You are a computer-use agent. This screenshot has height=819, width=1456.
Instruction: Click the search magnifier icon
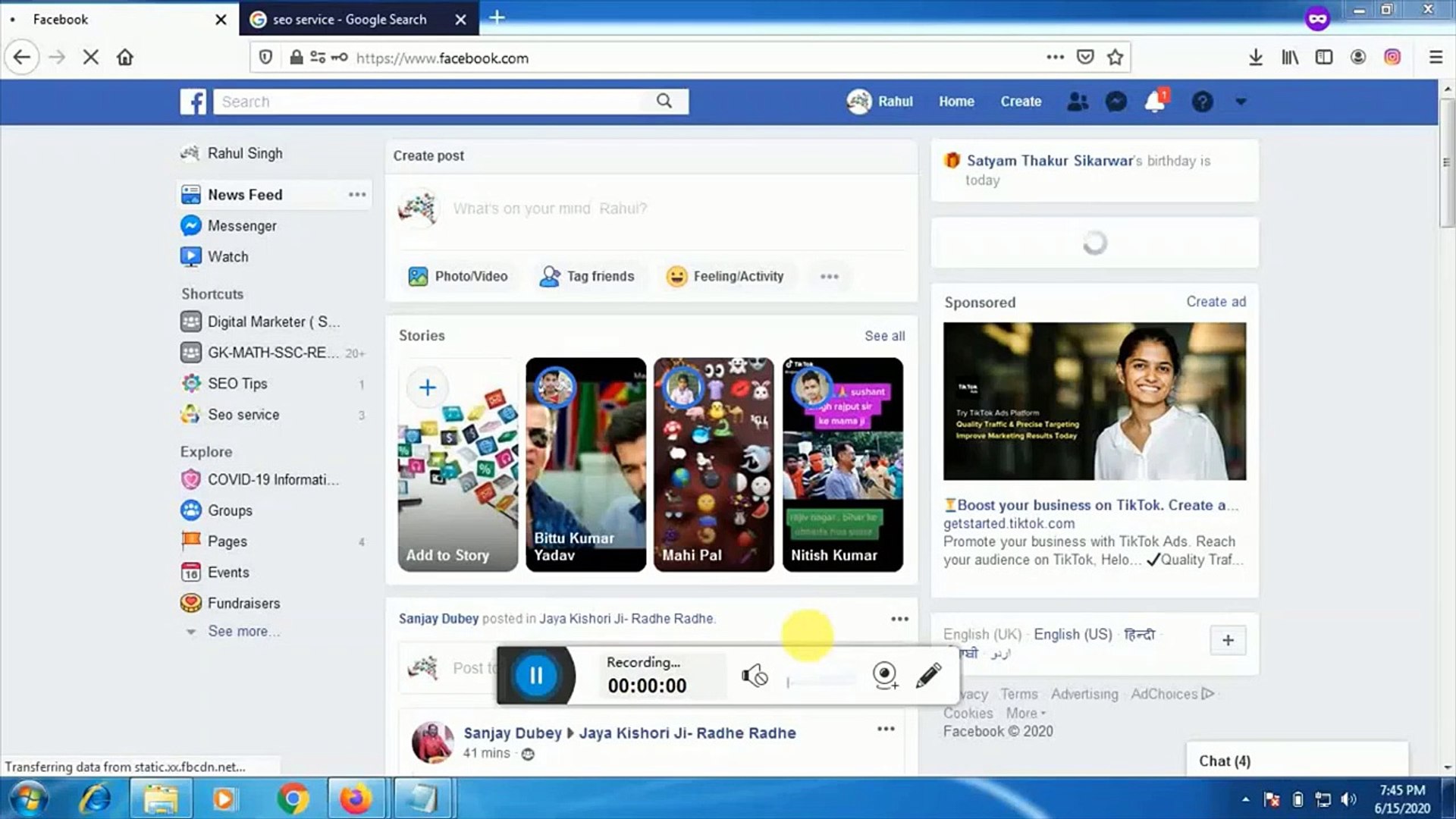coord(664,101)
